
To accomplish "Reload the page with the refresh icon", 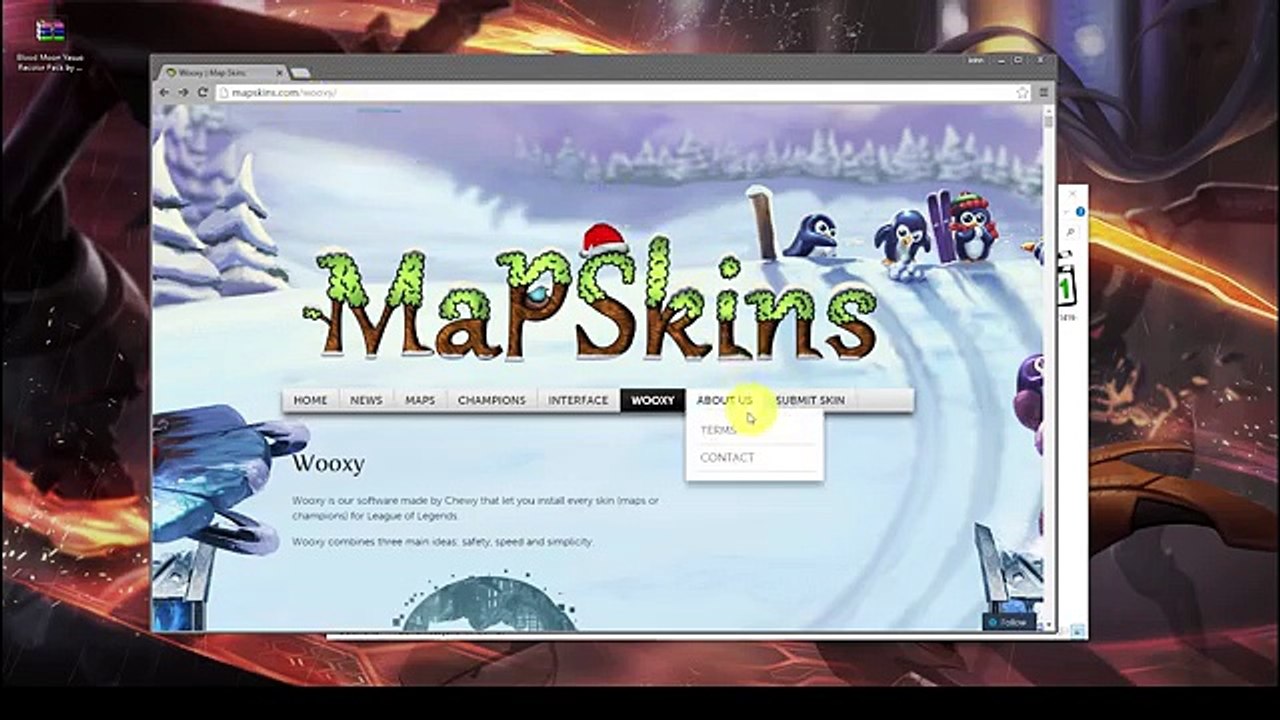I will coord(202,92).
